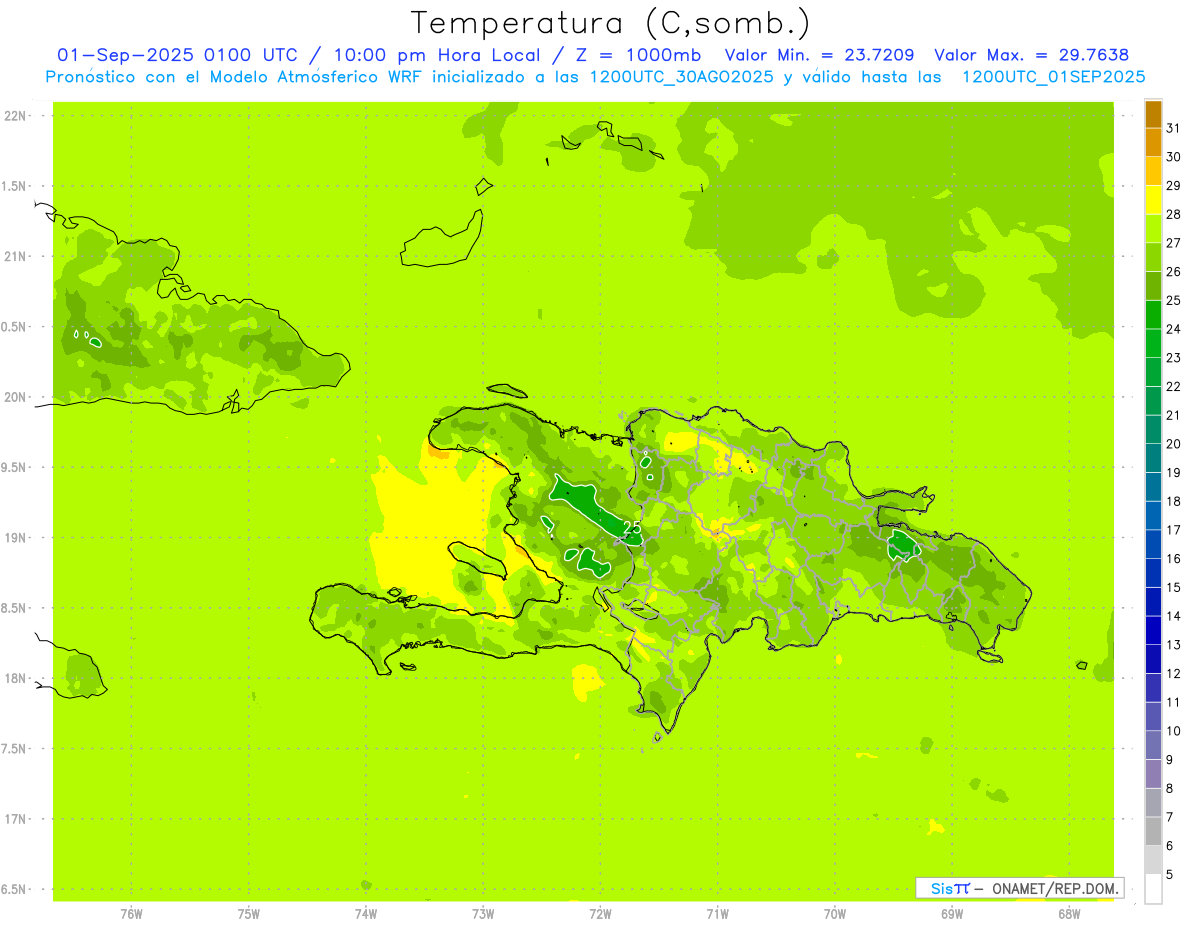Click the "25" value on the color scale
Screen dimensions: 1200x927
1174,300
